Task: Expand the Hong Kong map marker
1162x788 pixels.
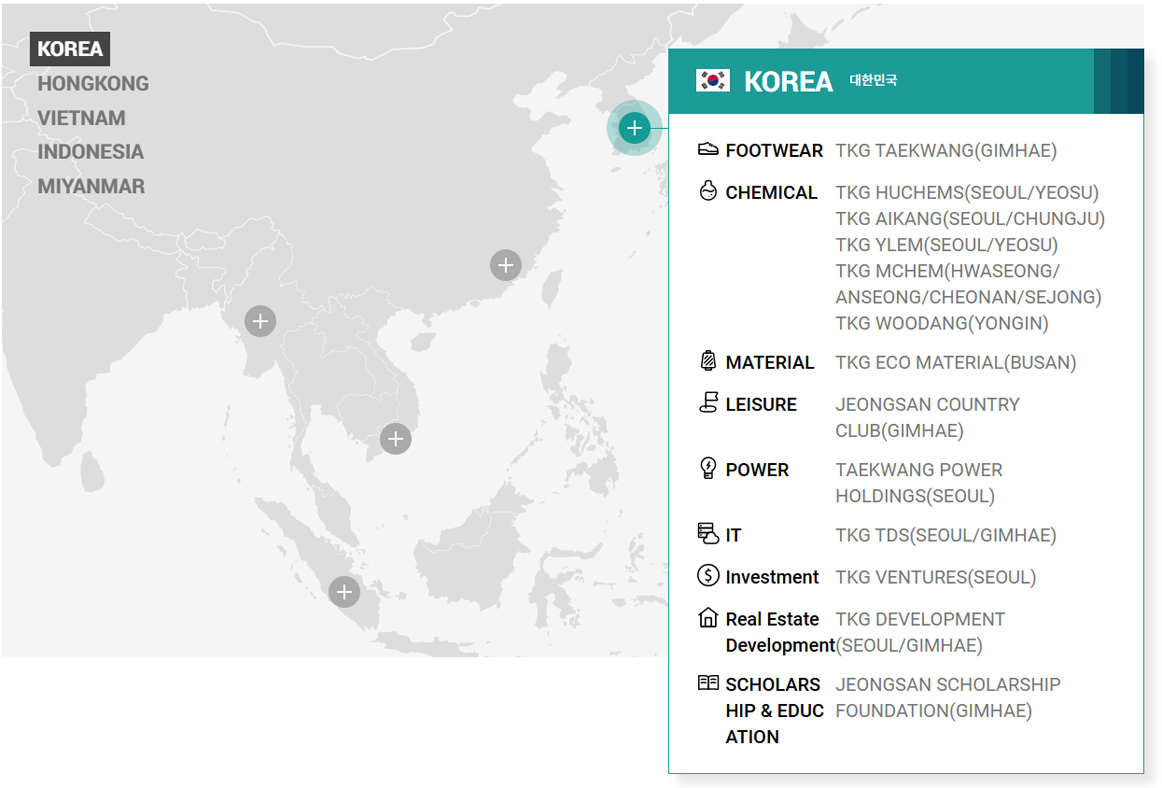Action: pyautogui.click(x=506, y=265)
